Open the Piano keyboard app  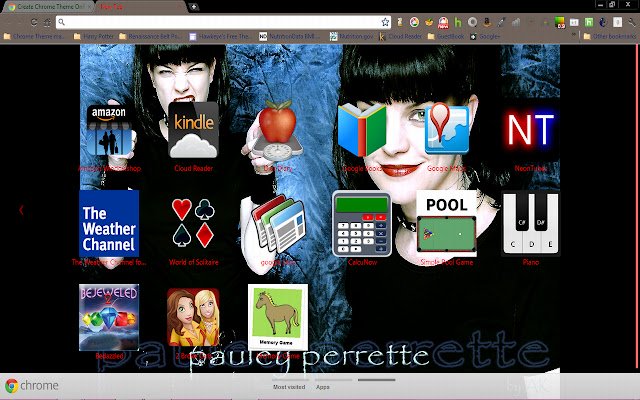531,224
